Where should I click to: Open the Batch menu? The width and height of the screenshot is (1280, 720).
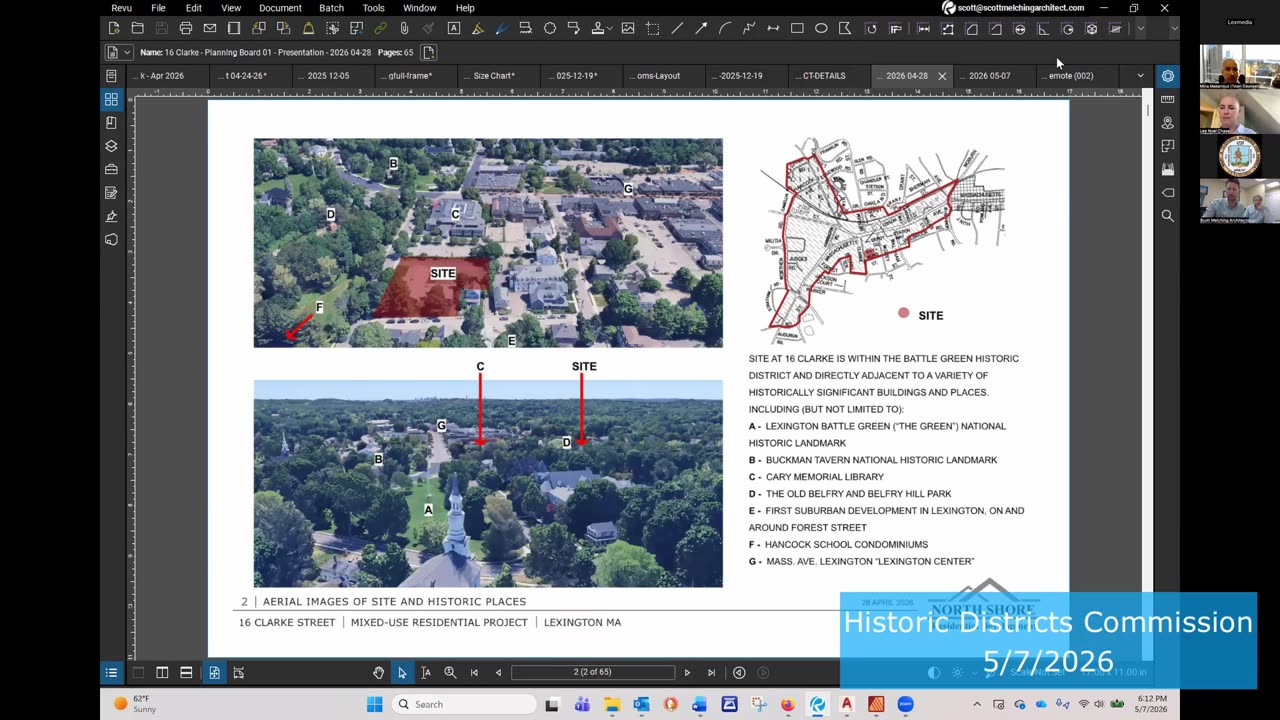(331, 8)
